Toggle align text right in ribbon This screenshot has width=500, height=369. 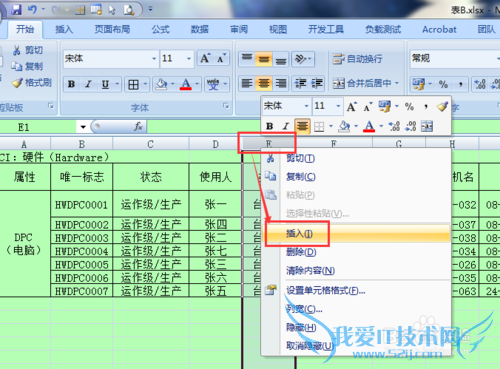tap(281, 83)
